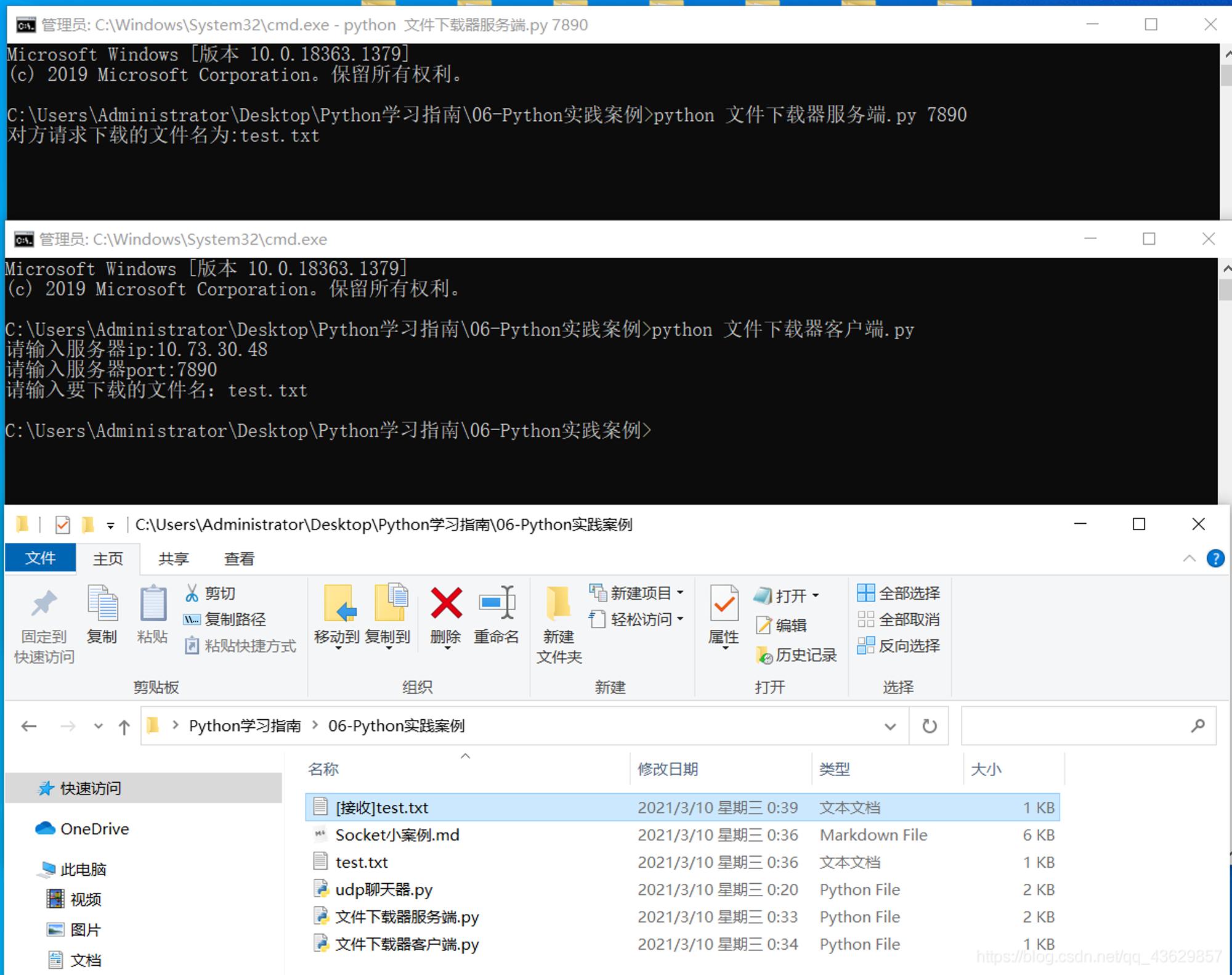Expand the quick access toolbar customize arrow
1232x975 pixels.
pyautogui.click(x=111, y=526)
